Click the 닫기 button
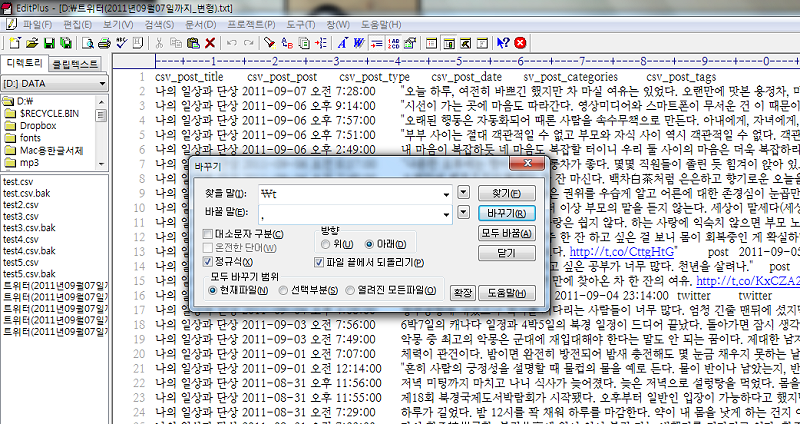The width and height of the screenshot is (800, 424). [507, 253]
